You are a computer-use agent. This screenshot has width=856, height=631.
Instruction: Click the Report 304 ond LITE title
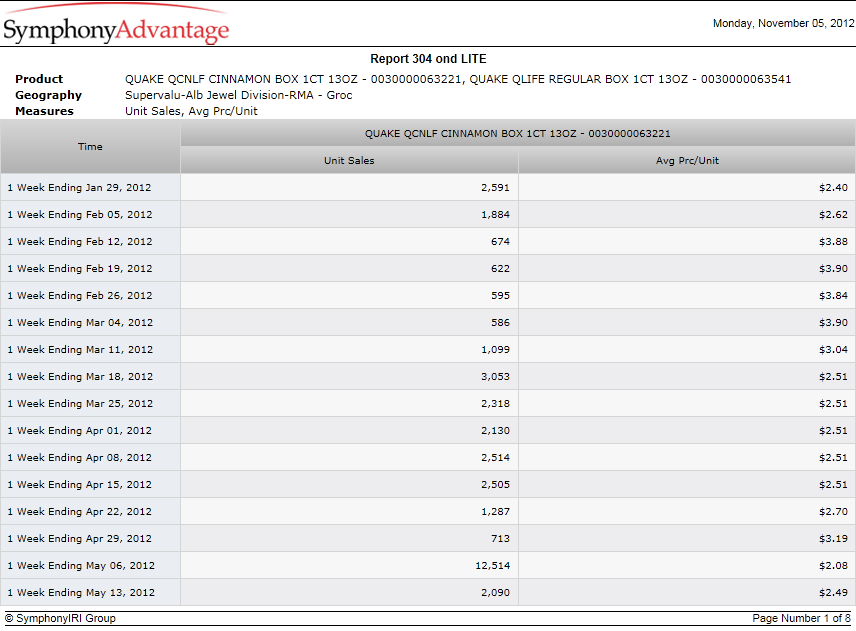point(428,58)
